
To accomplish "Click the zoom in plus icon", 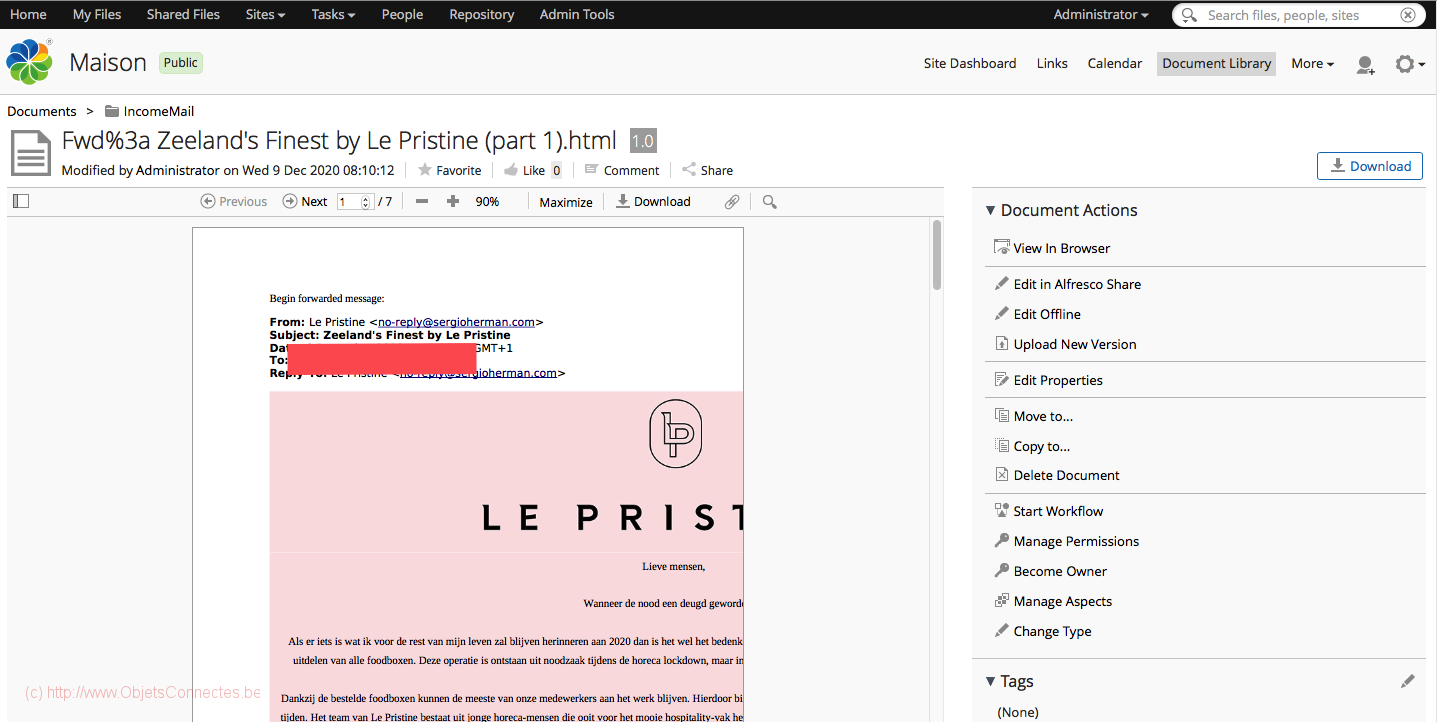I will pyautogui.click(x=453, y=201).
